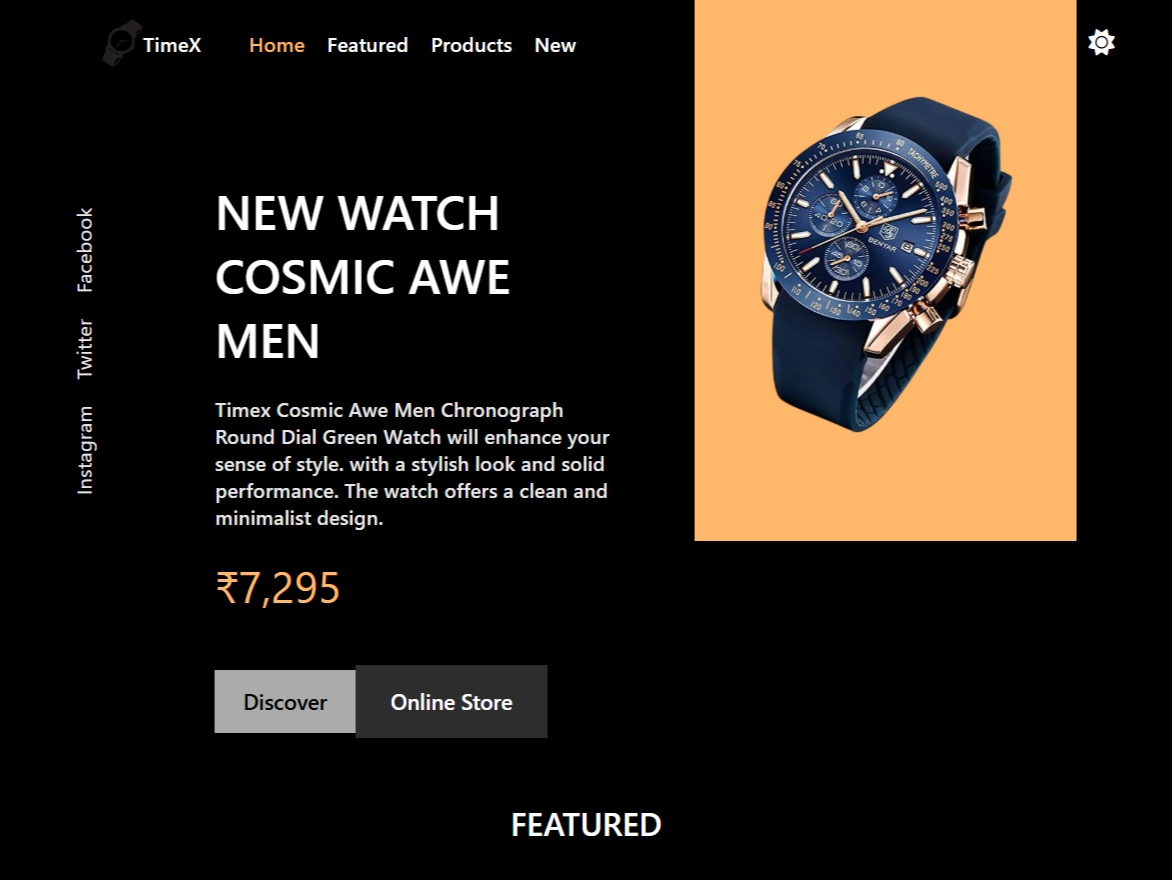Open the Featured nav item
This screenshot has height=880, width=1172.
tap(368, 46)
